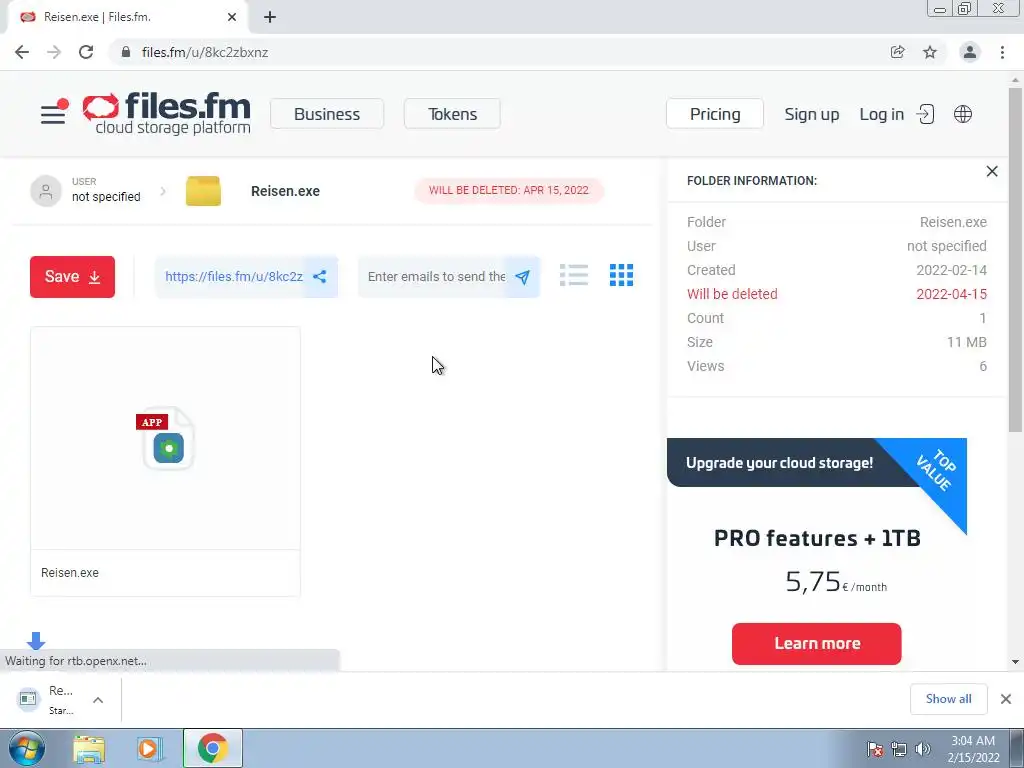
Task: Go back in browser
Action: (x=22, y=52)
